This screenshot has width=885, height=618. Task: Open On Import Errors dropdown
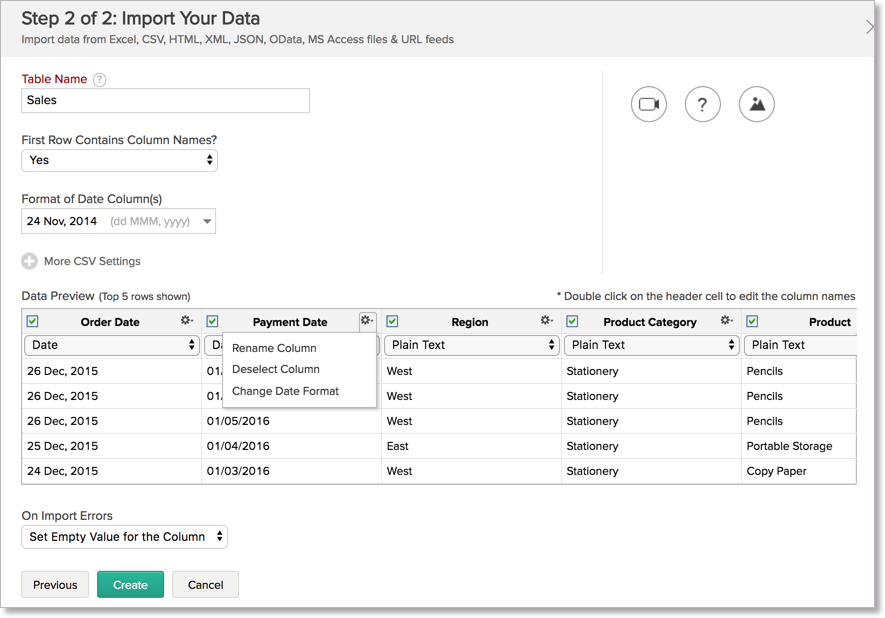(x=124, y=537)
